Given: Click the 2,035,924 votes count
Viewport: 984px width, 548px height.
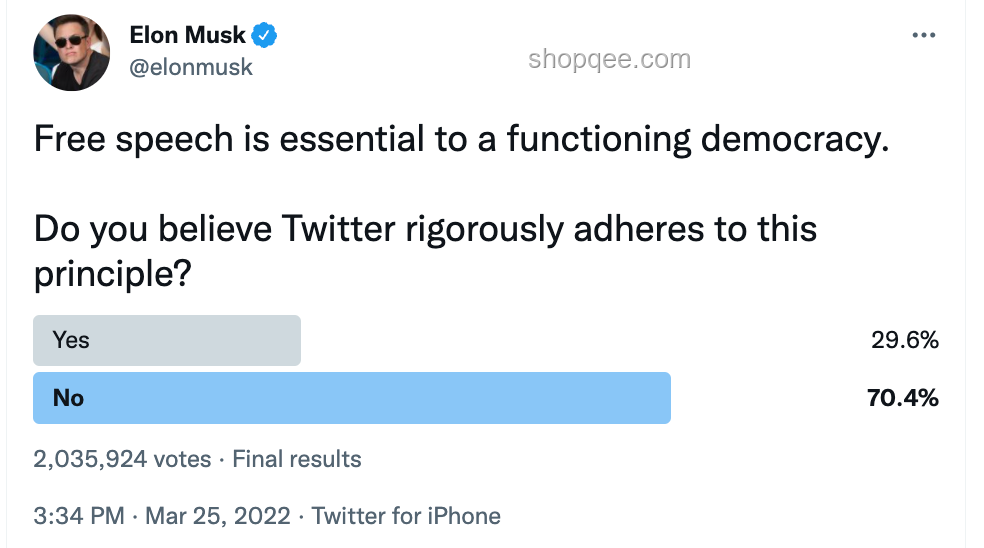Looking at the screenshot, I should pos(122,459).
